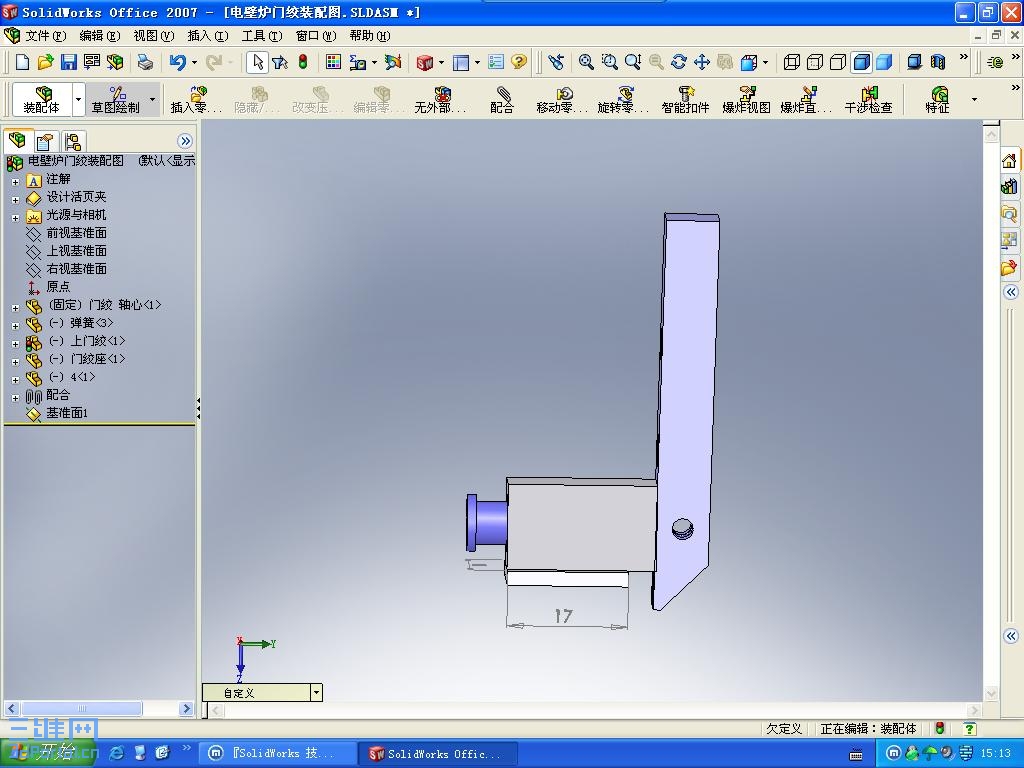Switch to the FeatureManager design tree tab
This screenshot has height=768, width=1024.
click(17, 140)
